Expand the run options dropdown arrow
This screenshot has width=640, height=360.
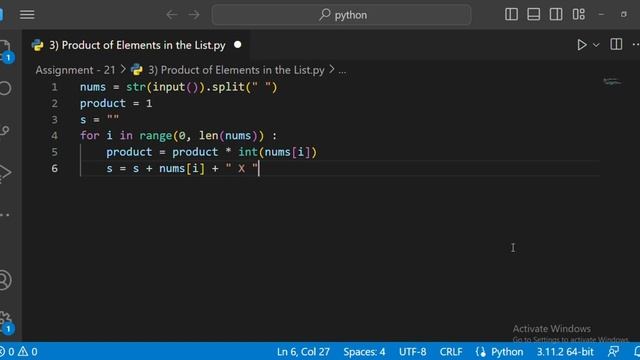tap(596, 45)
